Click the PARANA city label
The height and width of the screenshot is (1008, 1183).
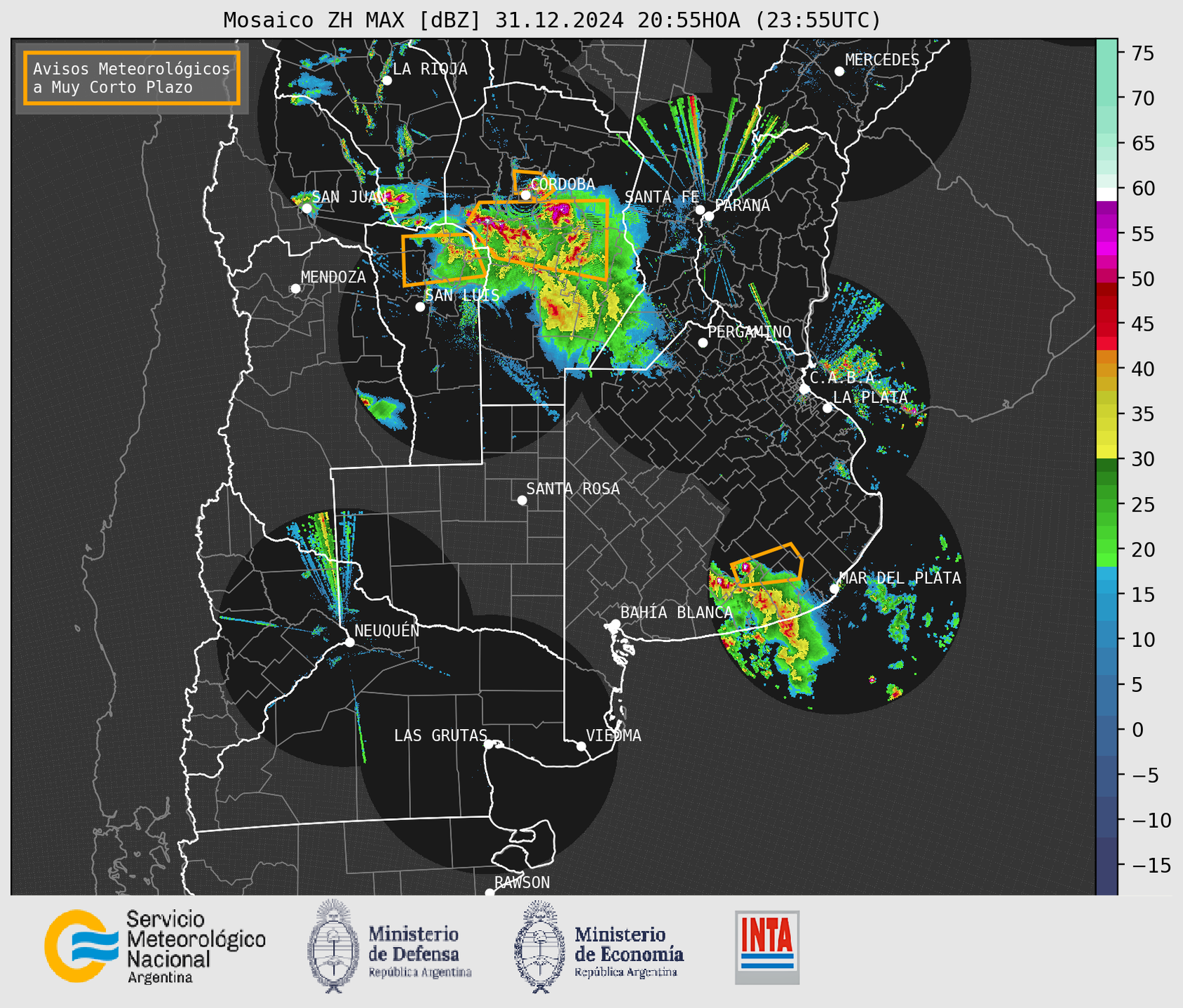coord(742,205)
